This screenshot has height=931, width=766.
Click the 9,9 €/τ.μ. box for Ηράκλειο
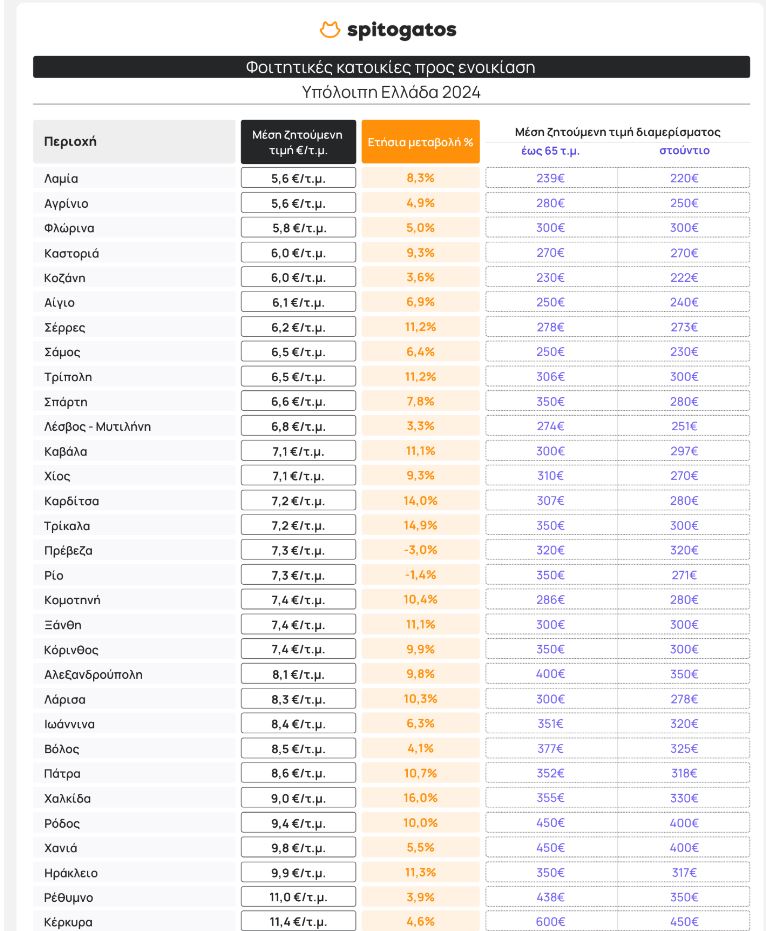pyautogui.click(x=298, y=873)
